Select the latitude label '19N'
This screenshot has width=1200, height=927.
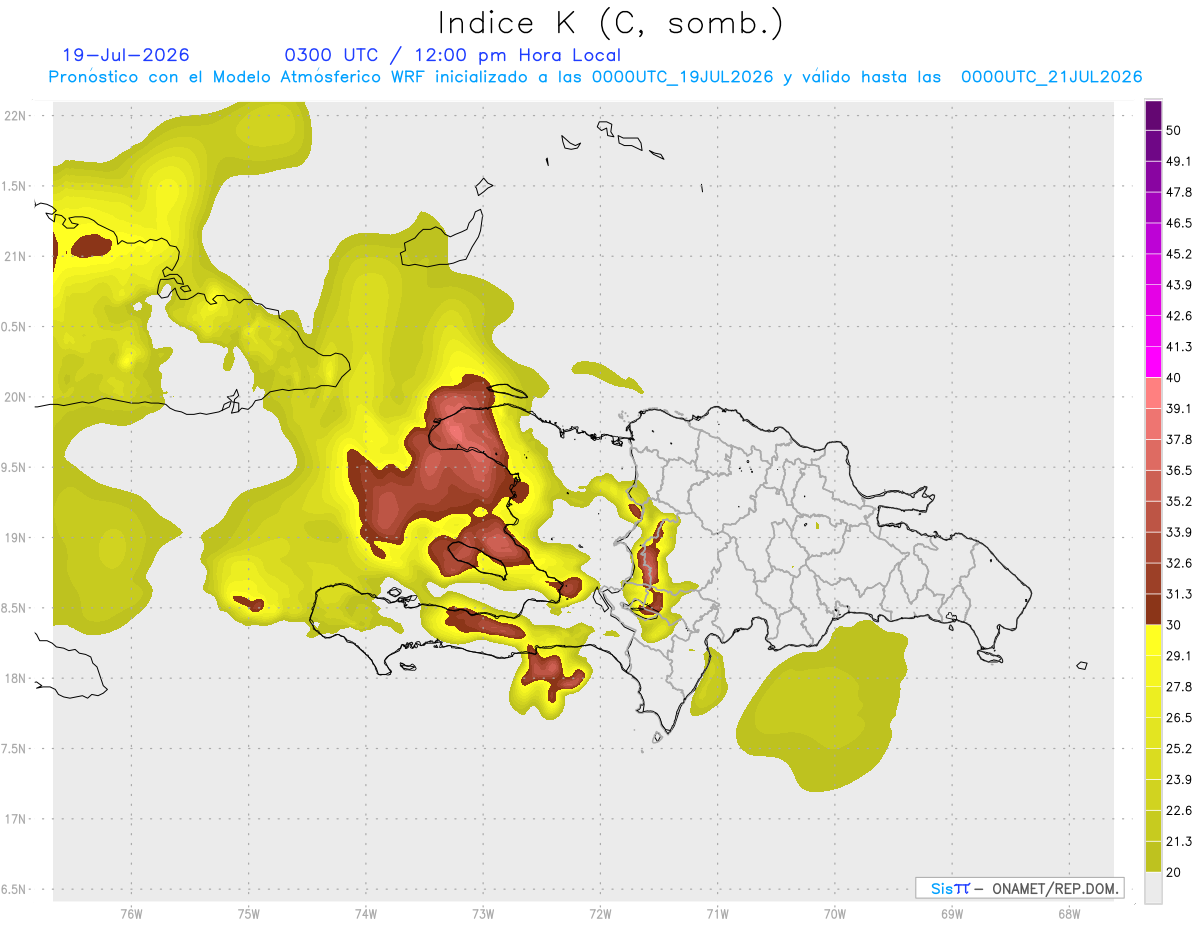click(x=15, y=538)
